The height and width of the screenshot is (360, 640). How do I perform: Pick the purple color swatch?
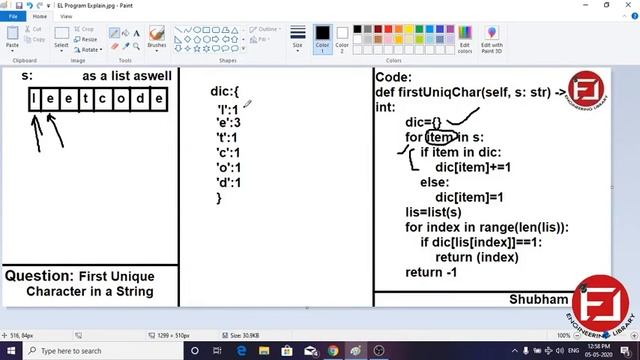coord(450,29)
